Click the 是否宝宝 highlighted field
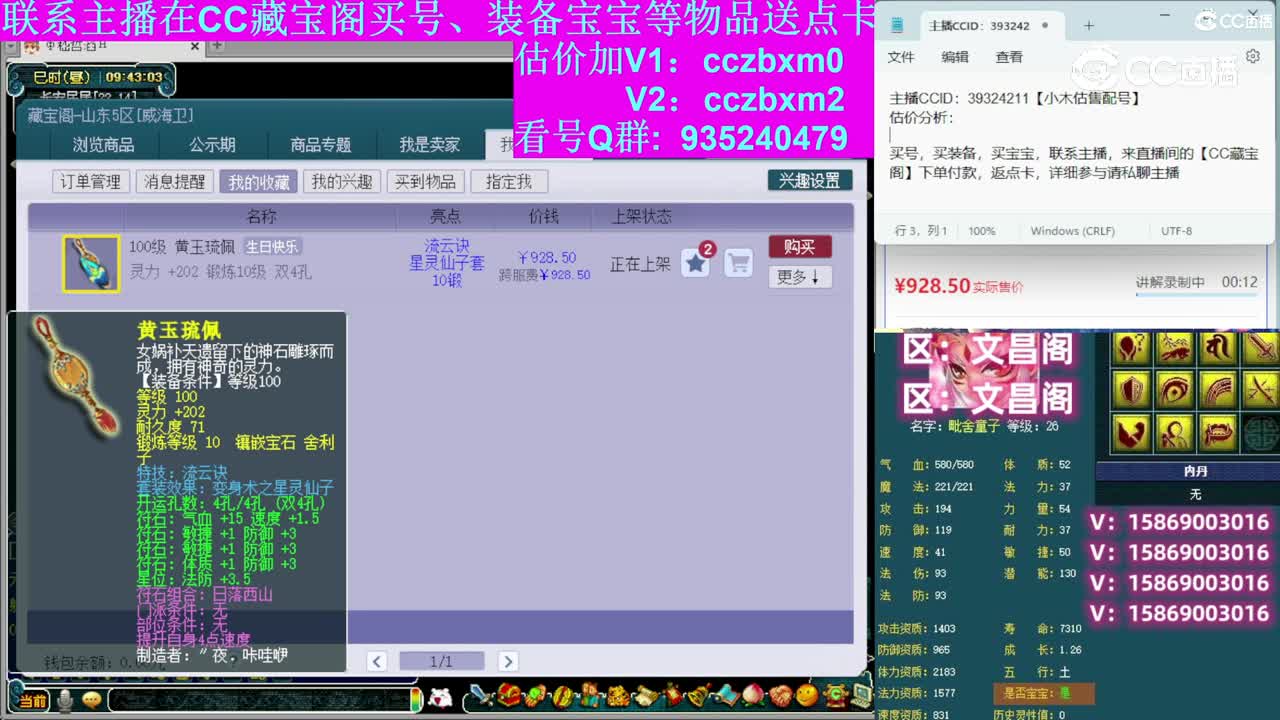Image resolution: width=1280 pixels, height=720 pixels. point(1044,693)
